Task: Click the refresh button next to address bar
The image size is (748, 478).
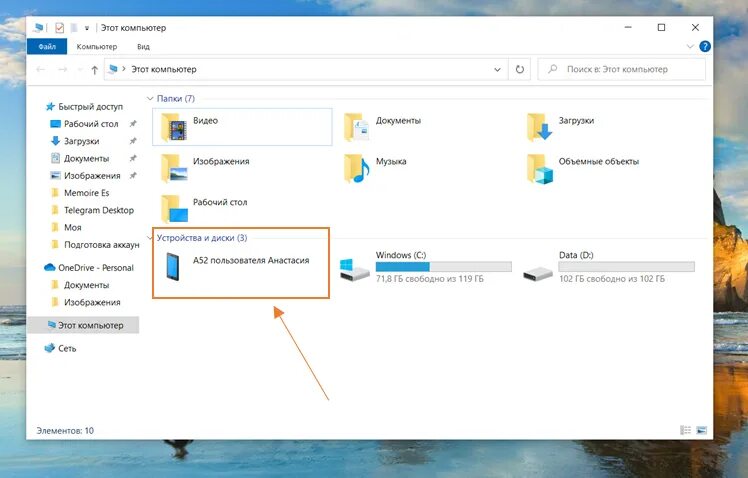Action: pos(519,70)
